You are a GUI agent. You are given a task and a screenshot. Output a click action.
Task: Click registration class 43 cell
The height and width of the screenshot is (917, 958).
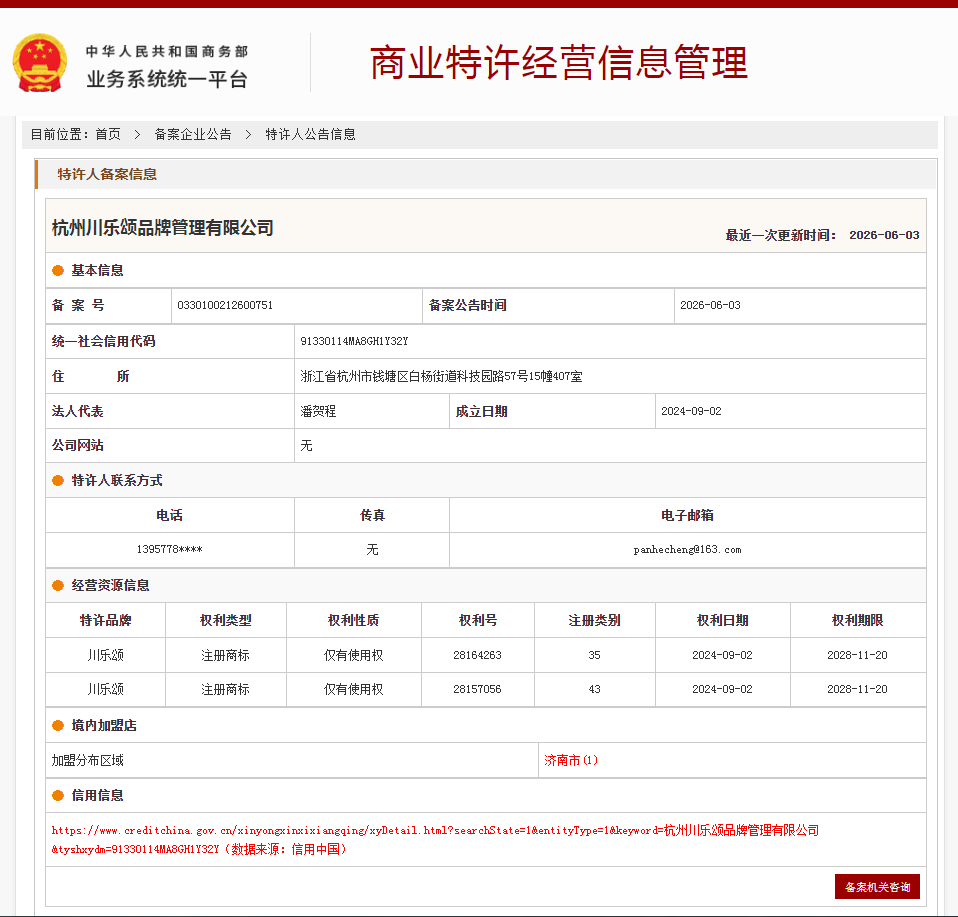(594, 690)
